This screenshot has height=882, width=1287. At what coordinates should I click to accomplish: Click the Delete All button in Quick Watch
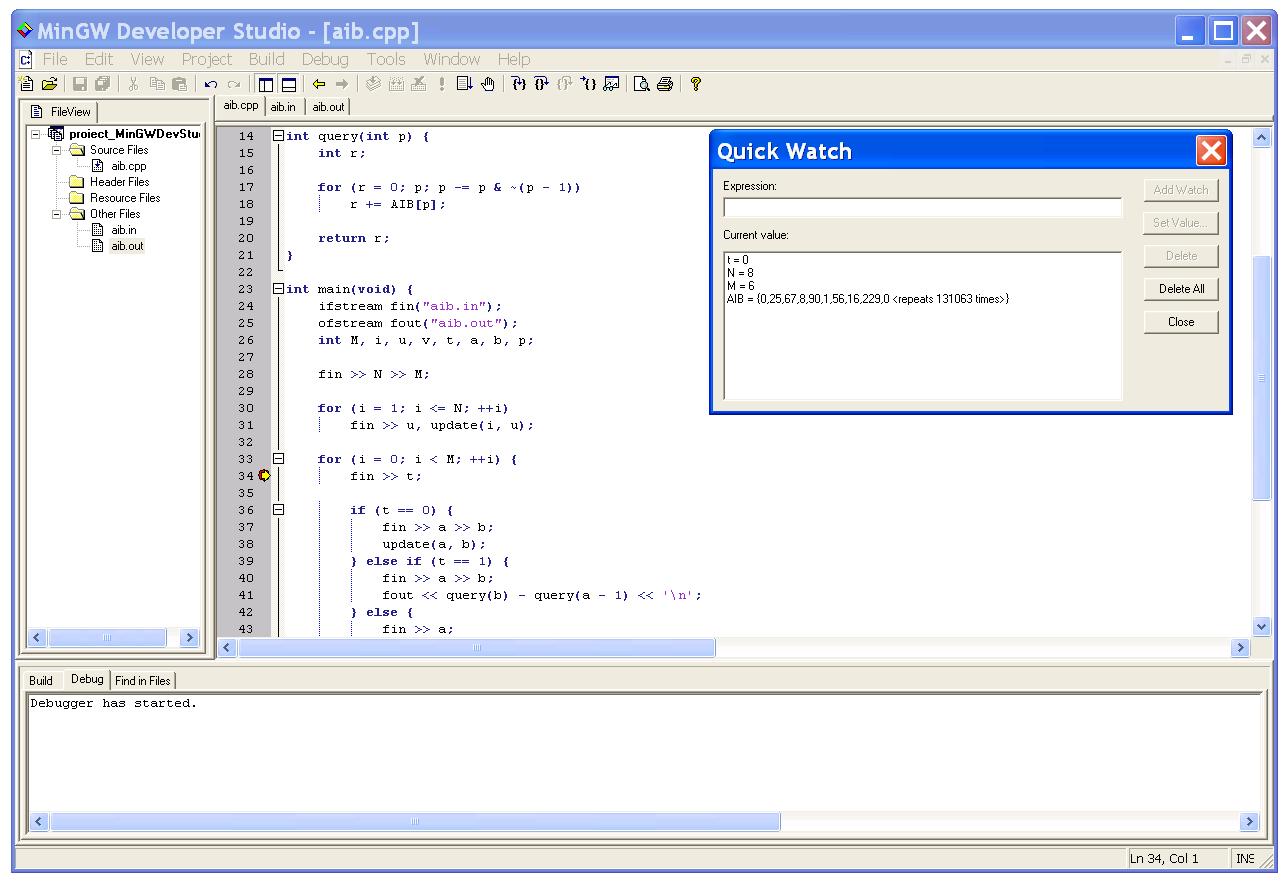[x=1181, y=289]
